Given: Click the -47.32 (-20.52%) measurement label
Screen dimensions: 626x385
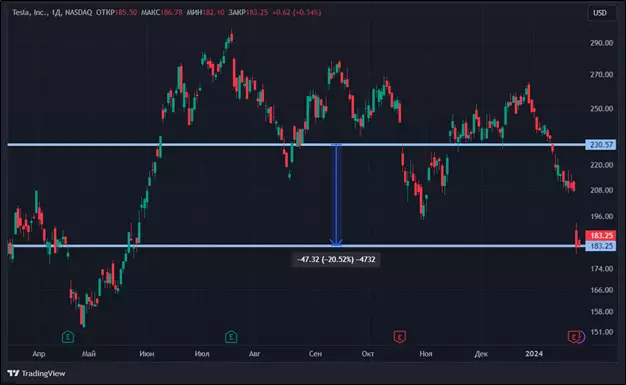Looking at the screenshot, I should pos(336,260).
